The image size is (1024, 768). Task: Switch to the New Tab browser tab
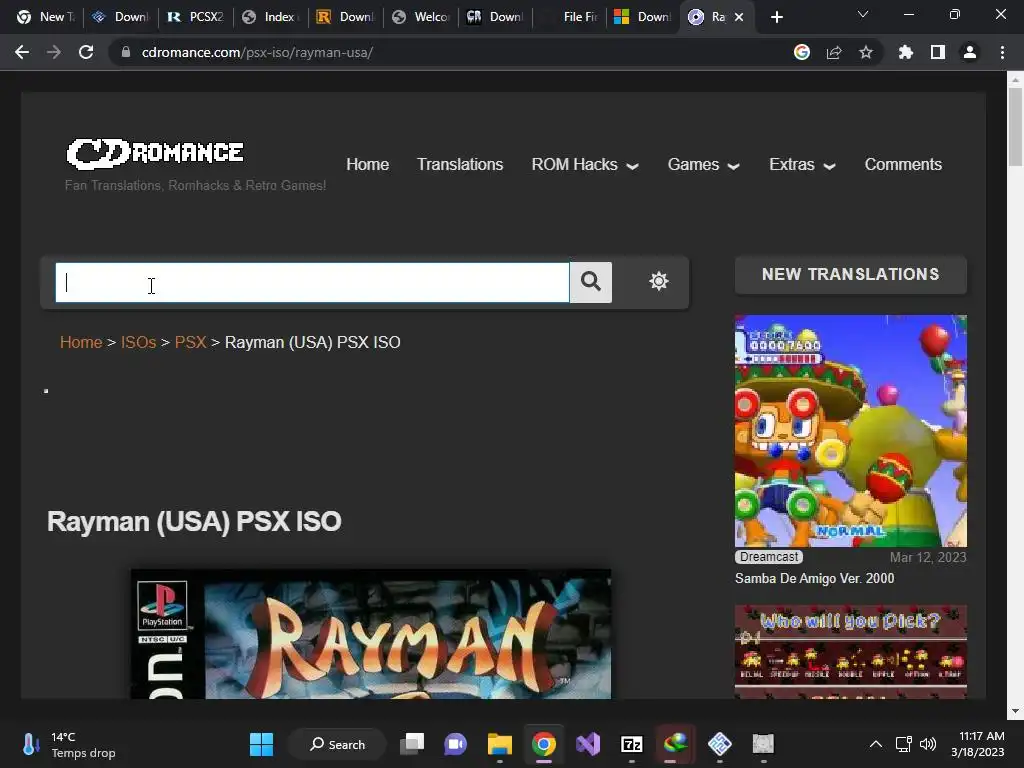coord(45,17)
